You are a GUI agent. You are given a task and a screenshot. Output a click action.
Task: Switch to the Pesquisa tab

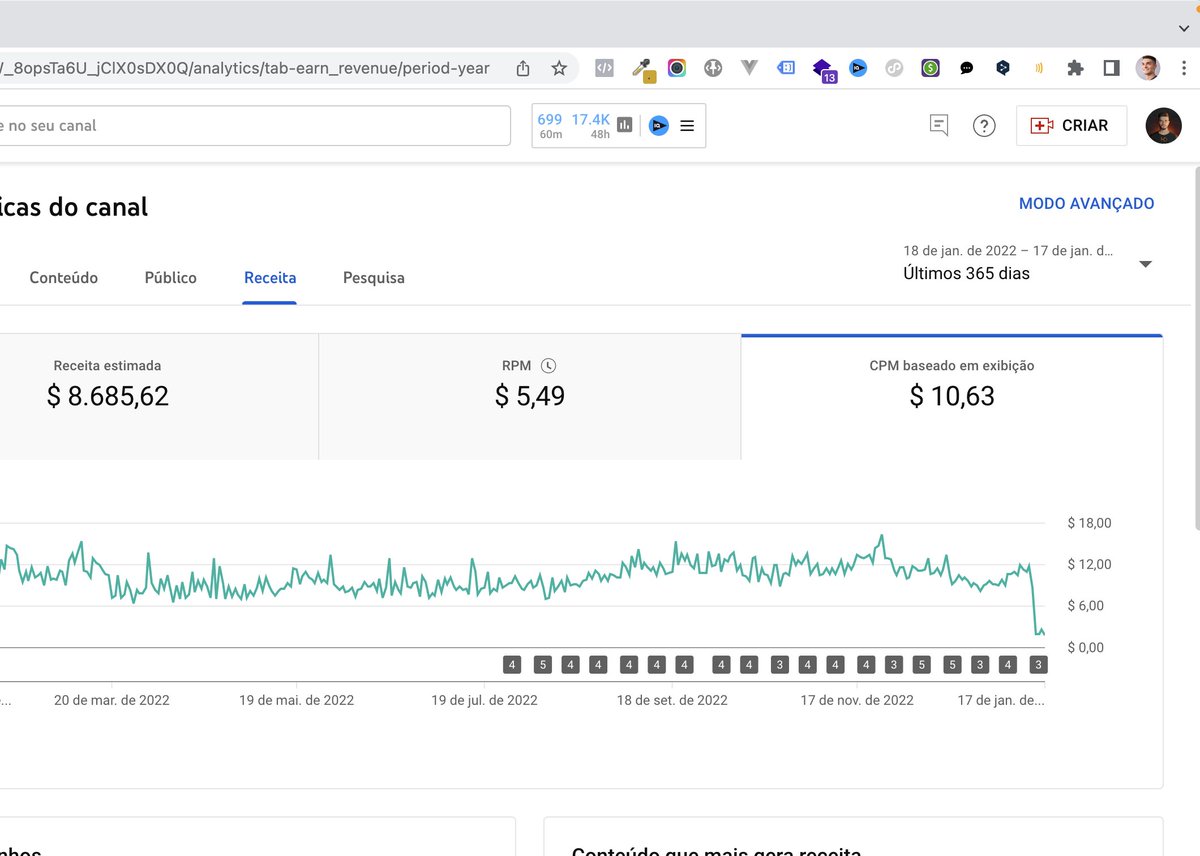point(374,278)
